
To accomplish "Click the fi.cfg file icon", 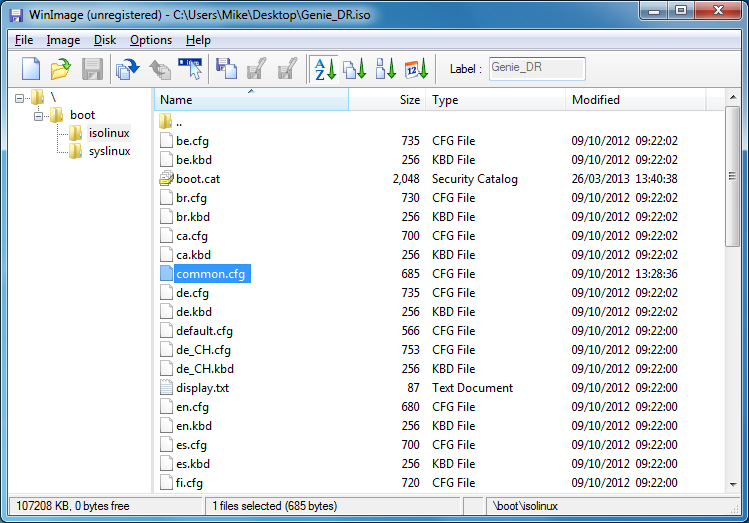I will click(166, 482).
